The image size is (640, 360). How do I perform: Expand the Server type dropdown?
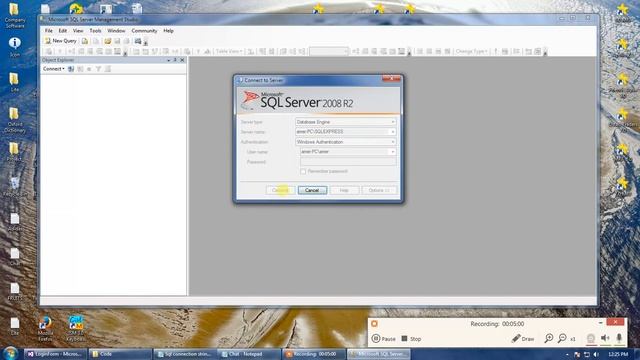(x=393, y=122)
